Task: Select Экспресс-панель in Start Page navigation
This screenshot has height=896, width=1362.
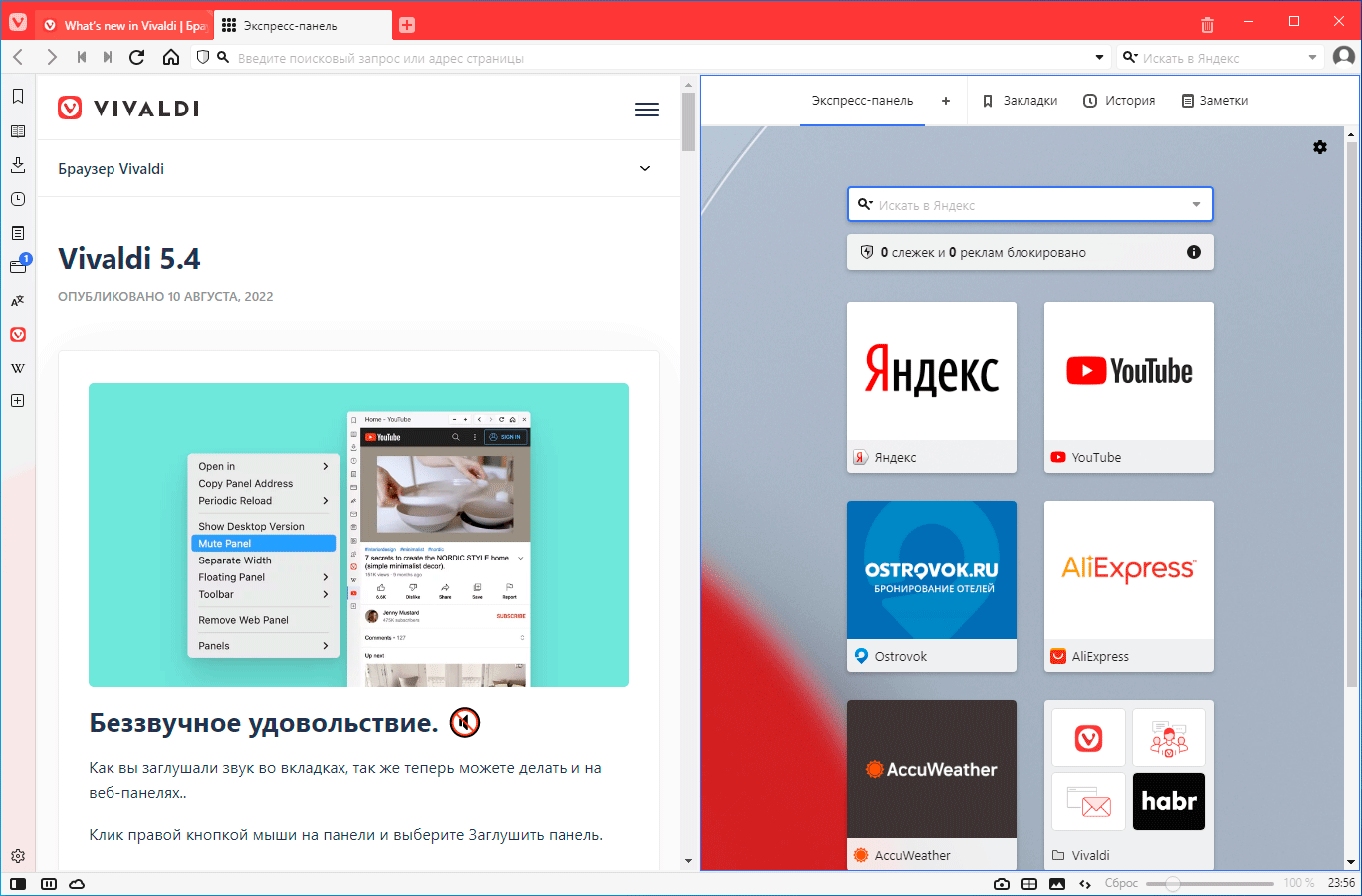Action: click(x=862, y=101)
